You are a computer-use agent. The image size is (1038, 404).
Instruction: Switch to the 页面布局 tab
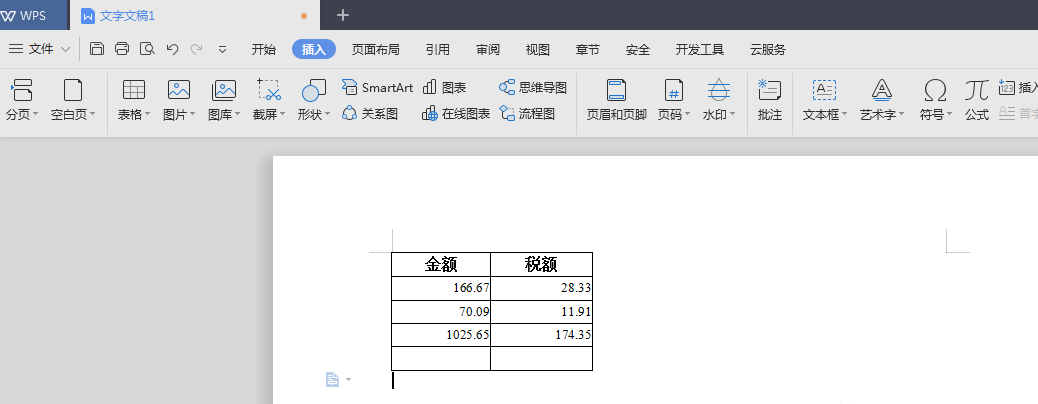tap(375, 49)
